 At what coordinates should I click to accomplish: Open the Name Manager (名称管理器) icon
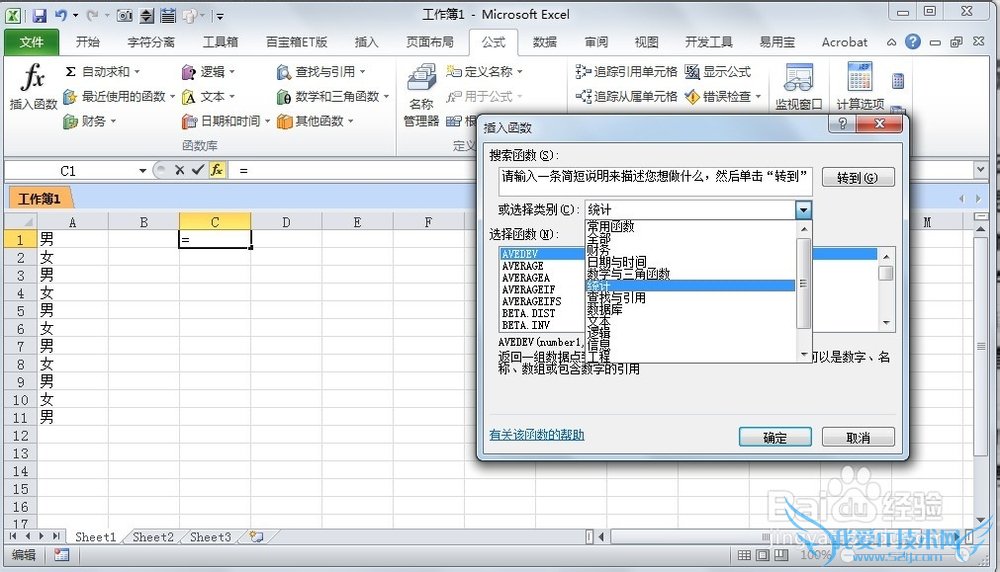(422, 78)
